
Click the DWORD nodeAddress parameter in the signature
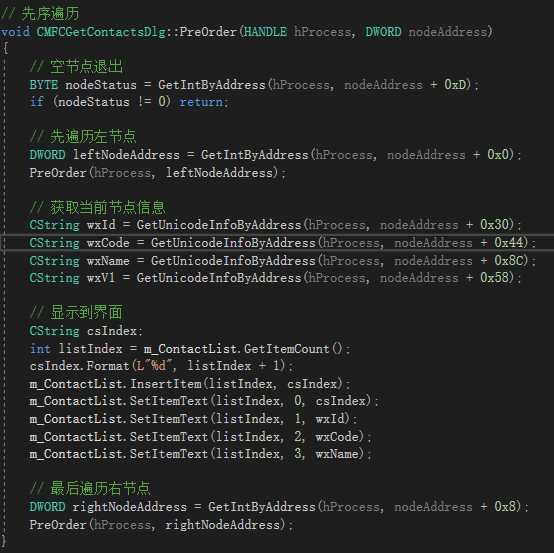426,32
